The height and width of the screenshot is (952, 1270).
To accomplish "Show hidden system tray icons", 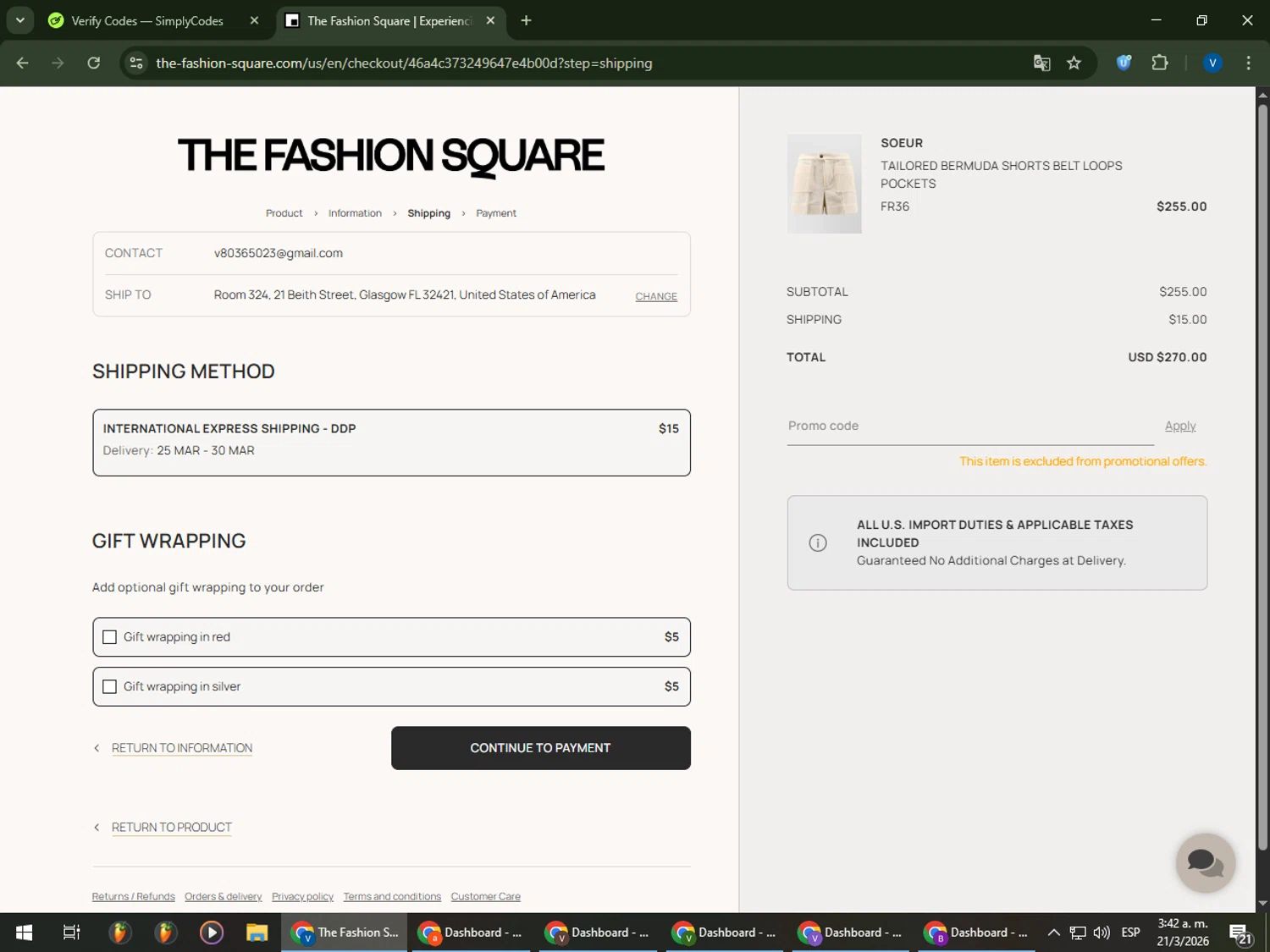I will [1053, 933].
